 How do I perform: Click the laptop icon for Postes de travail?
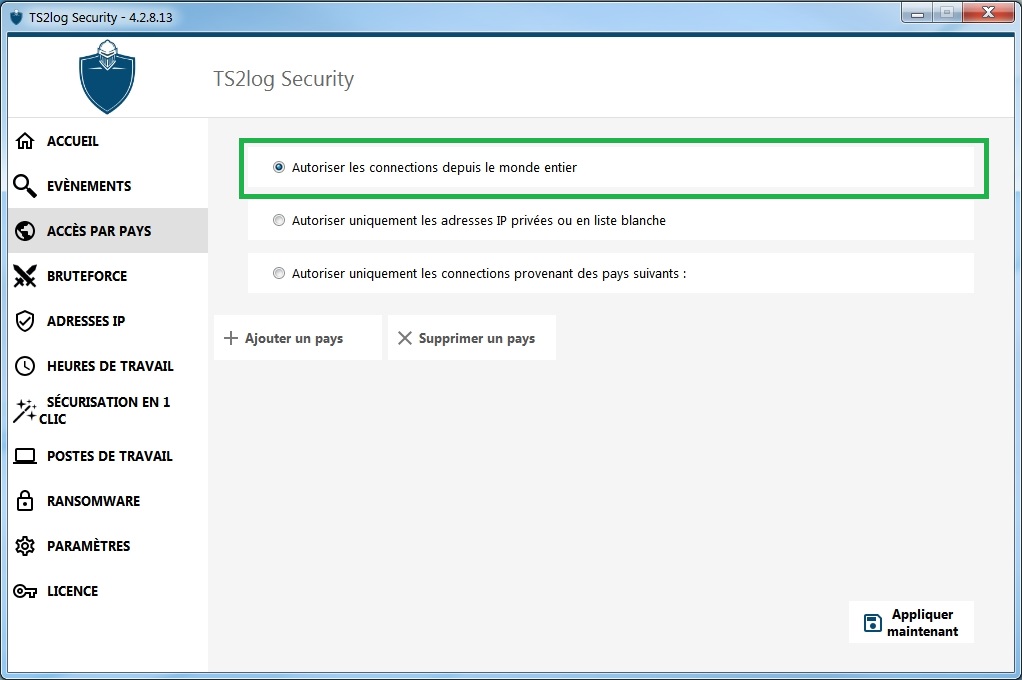coord(25,456)
